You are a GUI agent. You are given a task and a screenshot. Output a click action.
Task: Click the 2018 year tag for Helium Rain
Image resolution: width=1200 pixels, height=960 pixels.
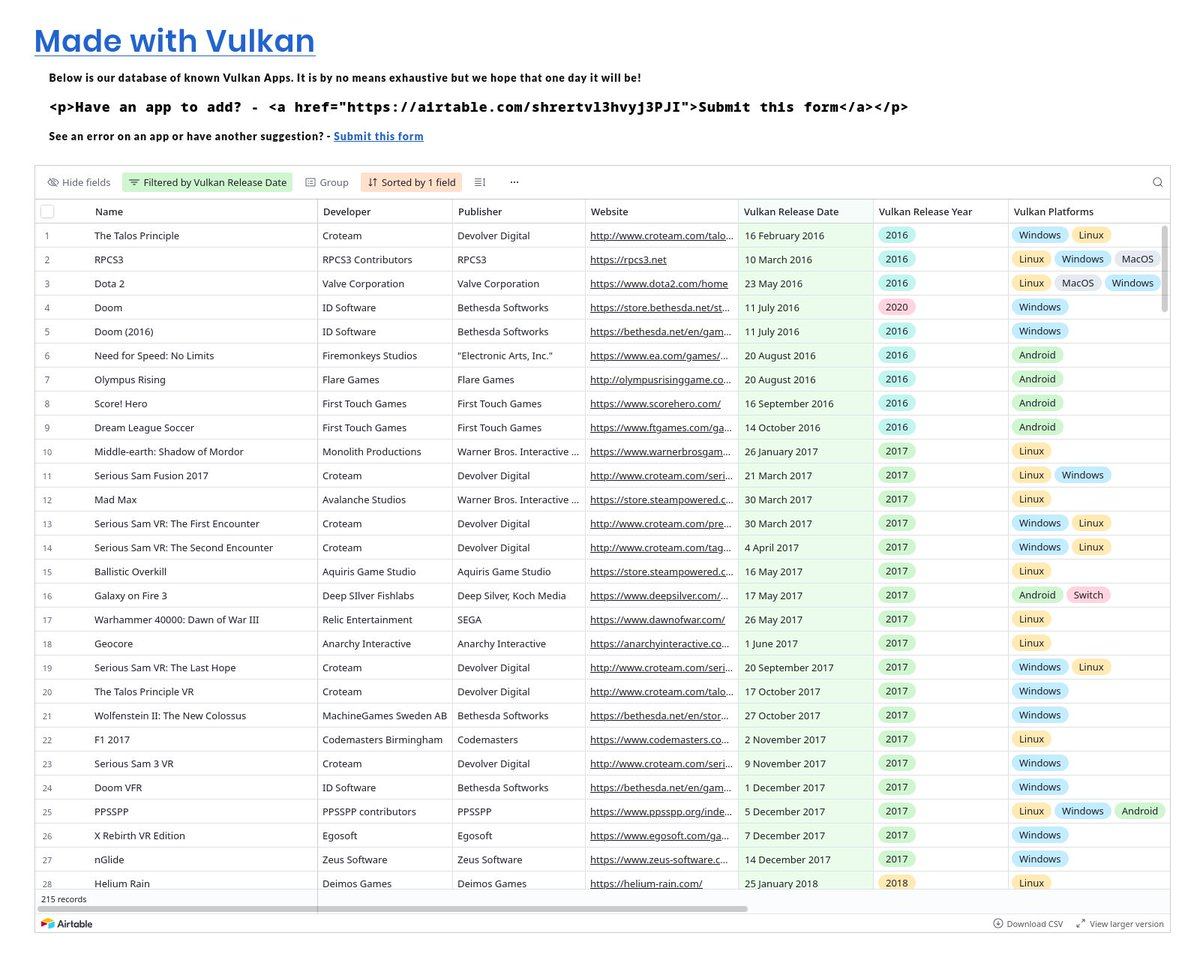pos(896,883)
